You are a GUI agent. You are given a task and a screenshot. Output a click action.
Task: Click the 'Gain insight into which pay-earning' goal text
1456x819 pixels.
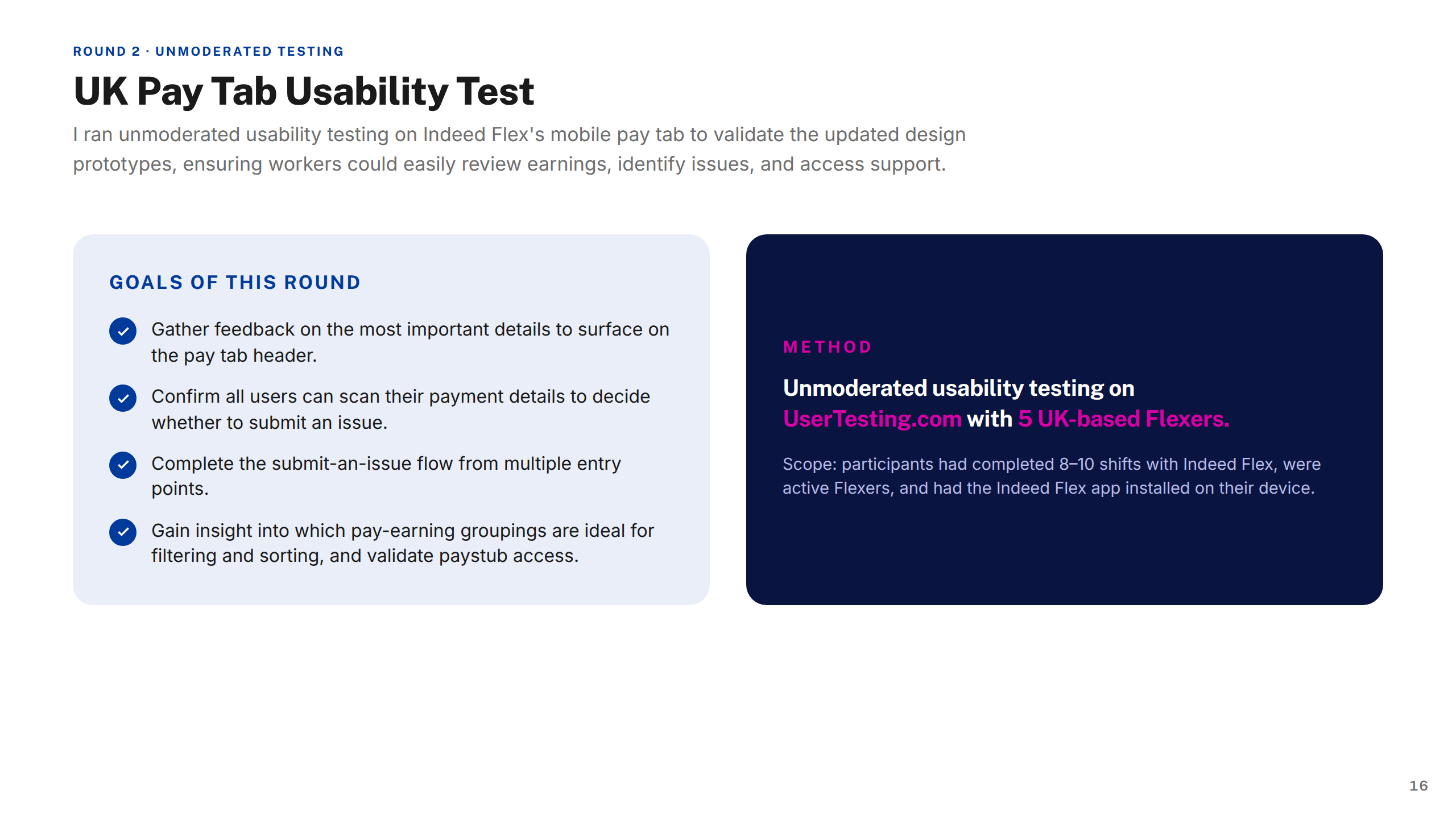point(403,543)
